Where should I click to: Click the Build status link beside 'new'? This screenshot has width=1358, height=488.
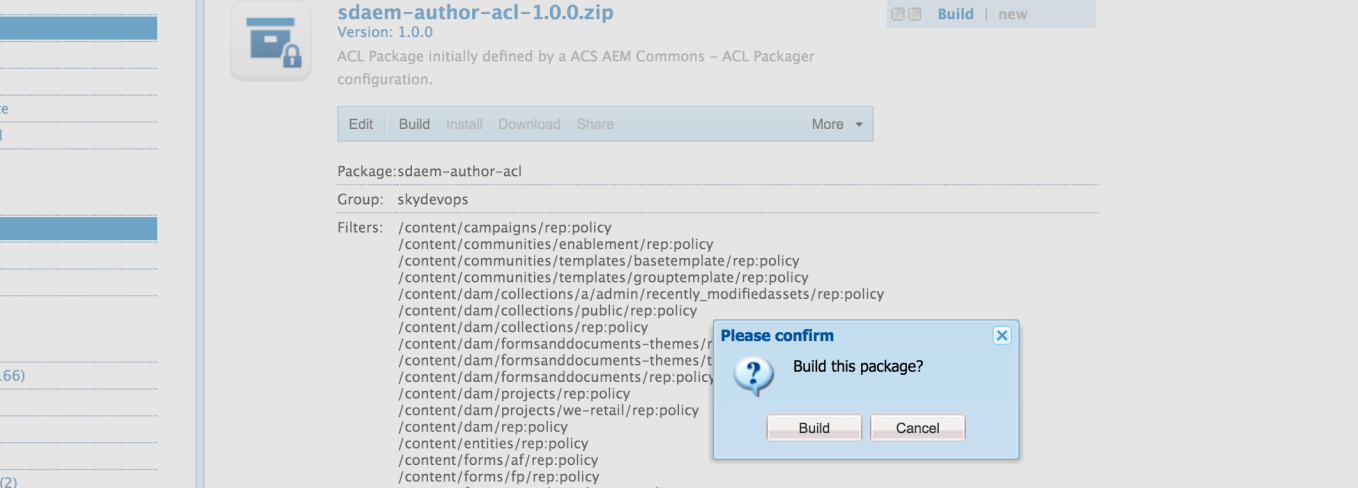[x=955, y=14]
